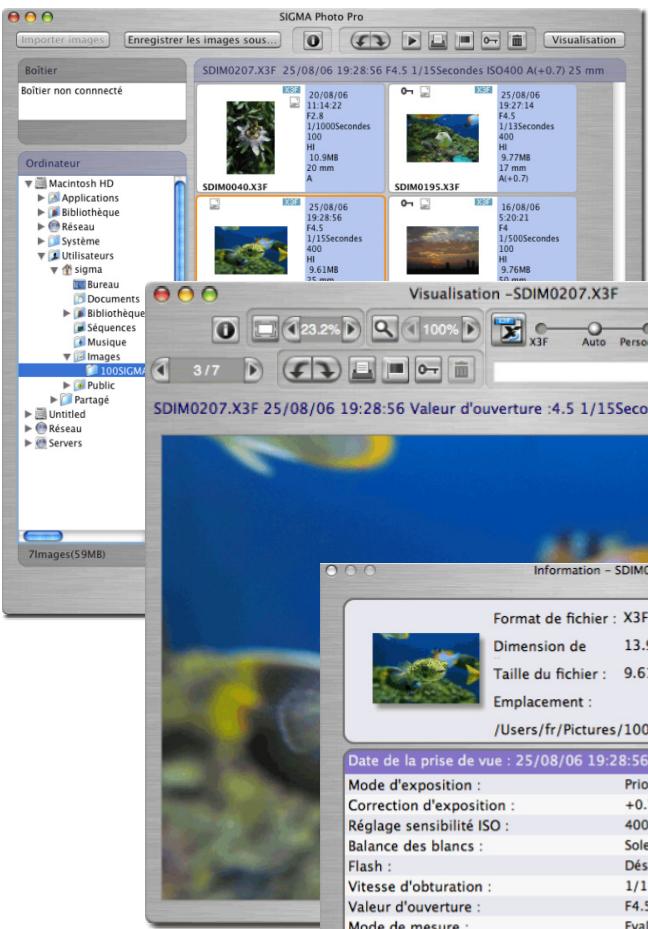Expand the Public folder

(x=66, y=385)
